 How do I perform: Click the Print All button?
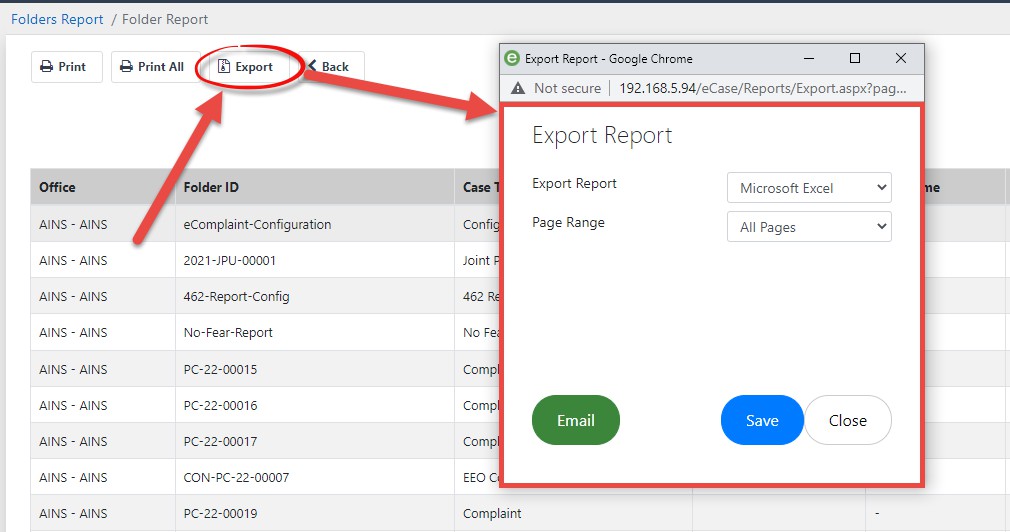155,67
